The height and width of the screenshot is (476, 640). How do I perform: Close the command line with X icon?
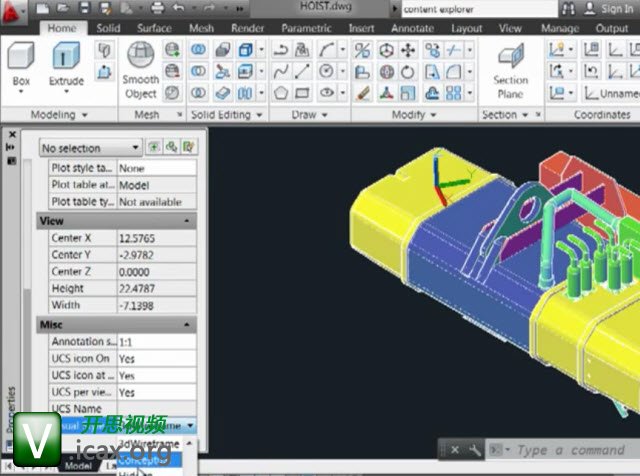[x=456, y=450]
